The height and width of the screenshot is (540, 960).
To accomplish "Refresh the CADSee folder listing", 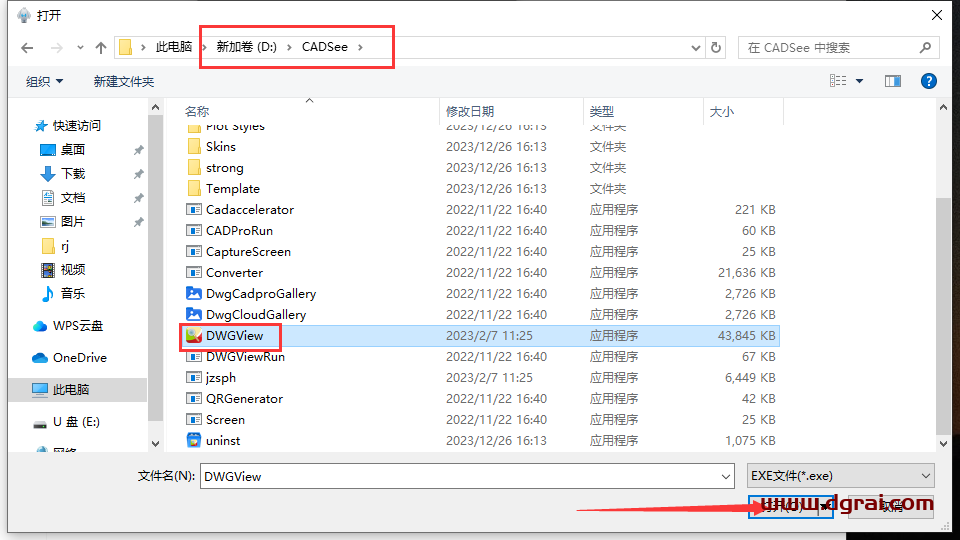I will (716, 48).
